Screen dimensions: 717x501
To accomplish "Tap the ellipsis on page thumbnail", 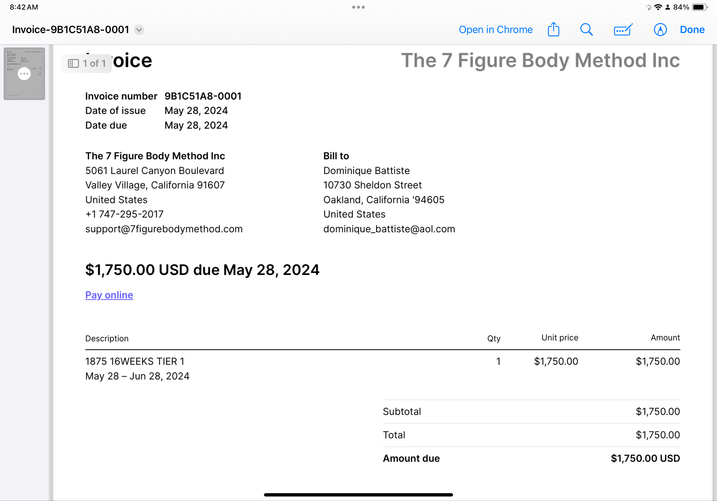I will coord(24,74).
